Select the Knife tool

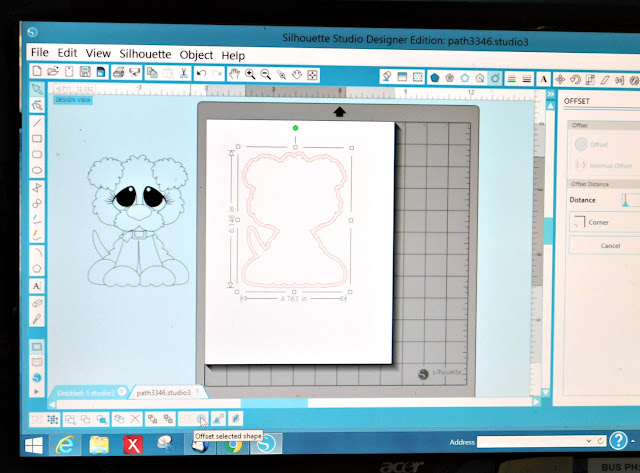click(37, 319)
